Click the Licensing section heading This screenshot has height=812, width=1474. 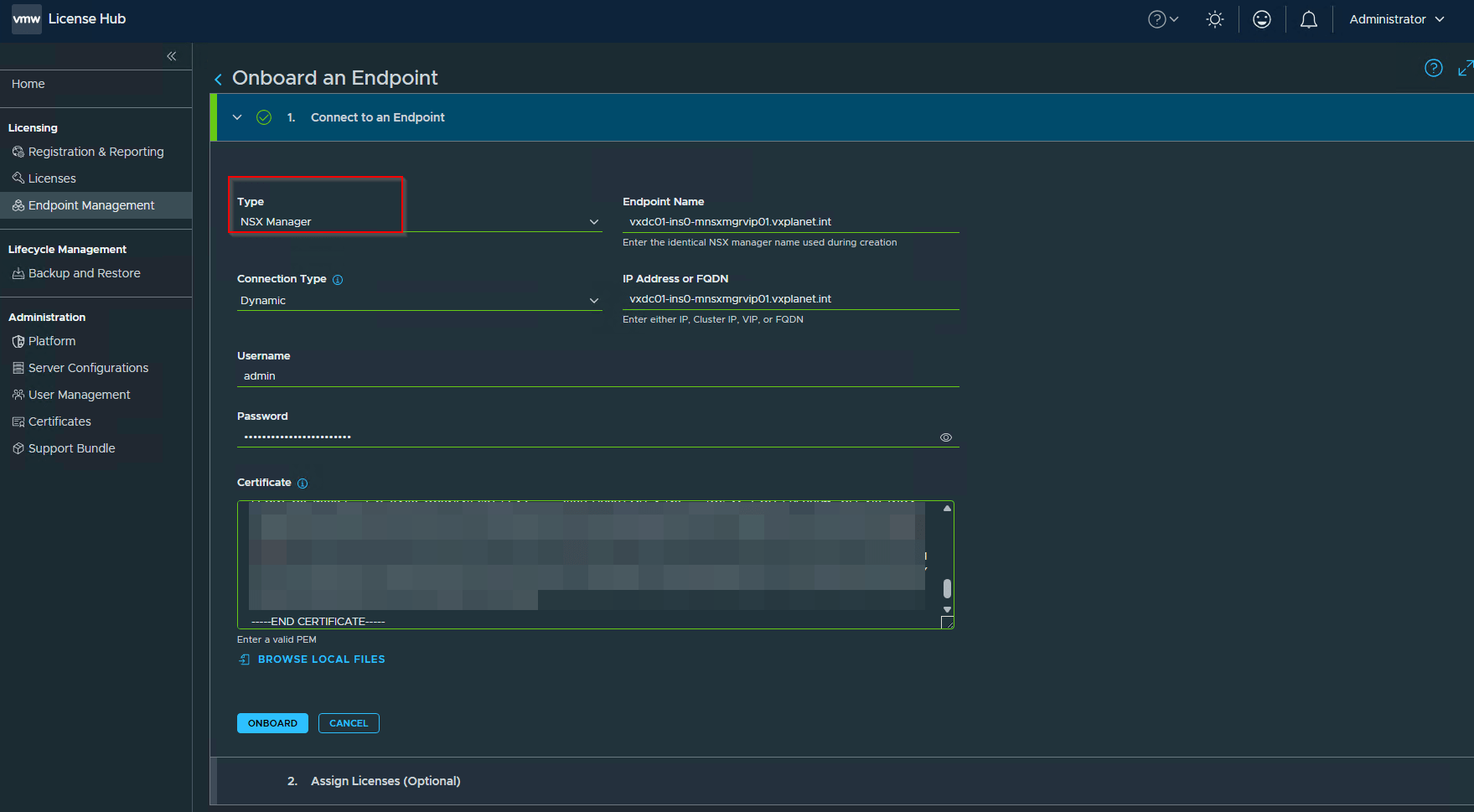click(x=33, y=128)
